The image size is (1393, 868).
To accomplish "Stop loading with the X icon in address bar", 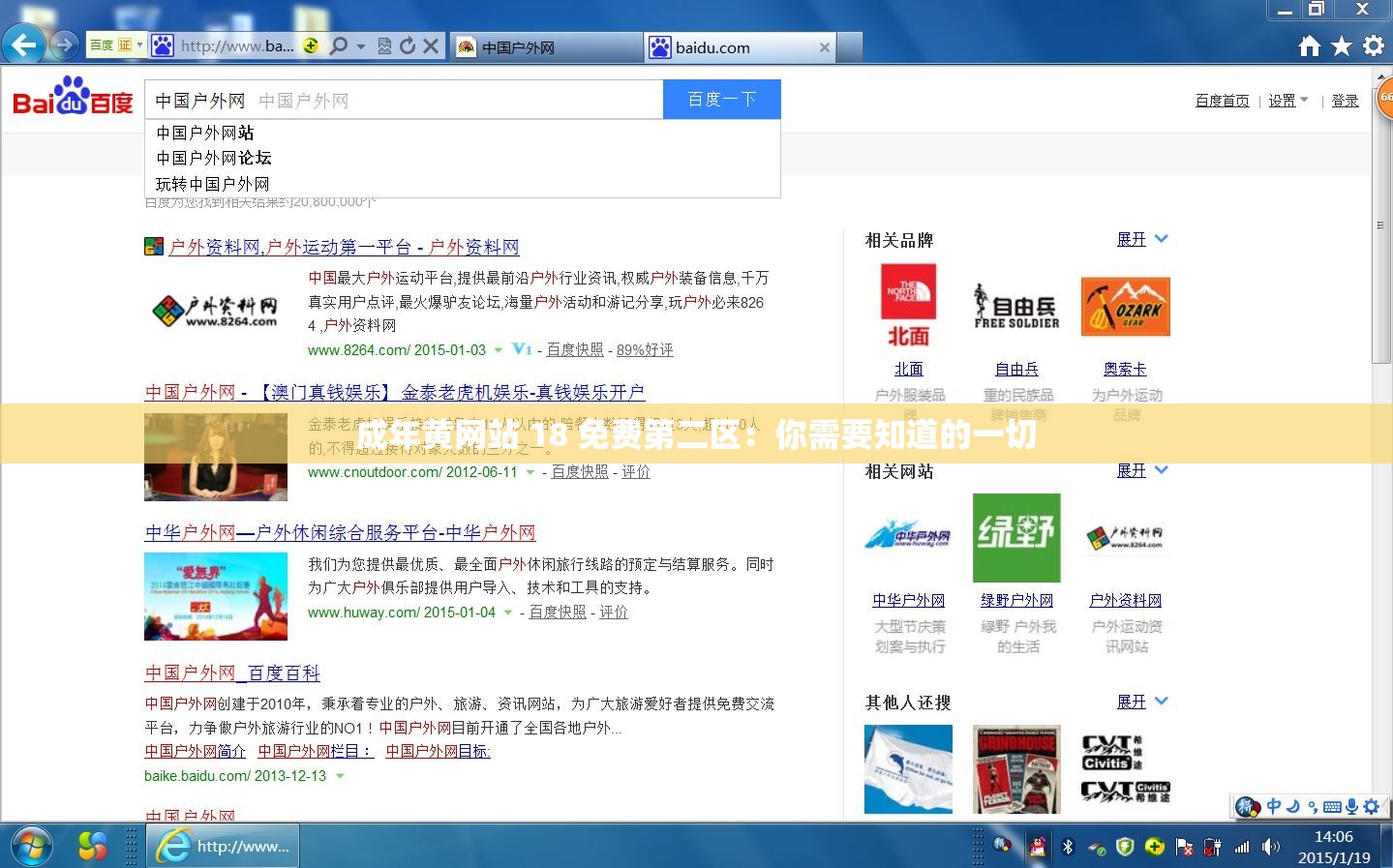I will click(x=431, y=45).
